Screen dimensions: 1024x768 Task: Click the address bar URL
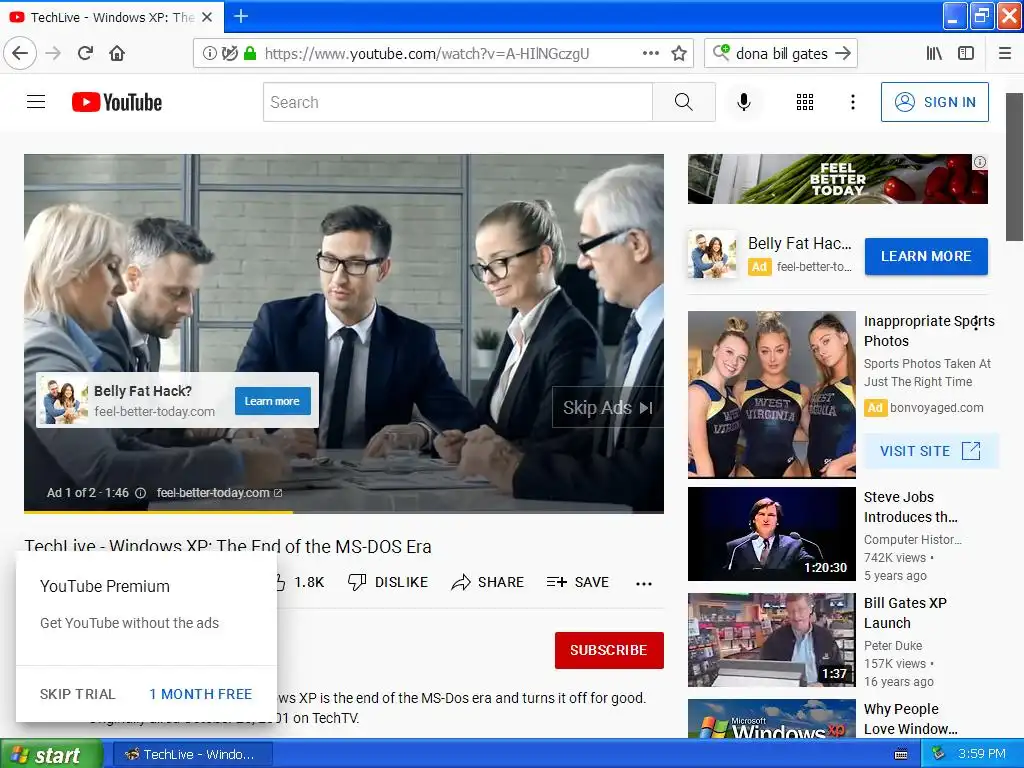point(427,54)
